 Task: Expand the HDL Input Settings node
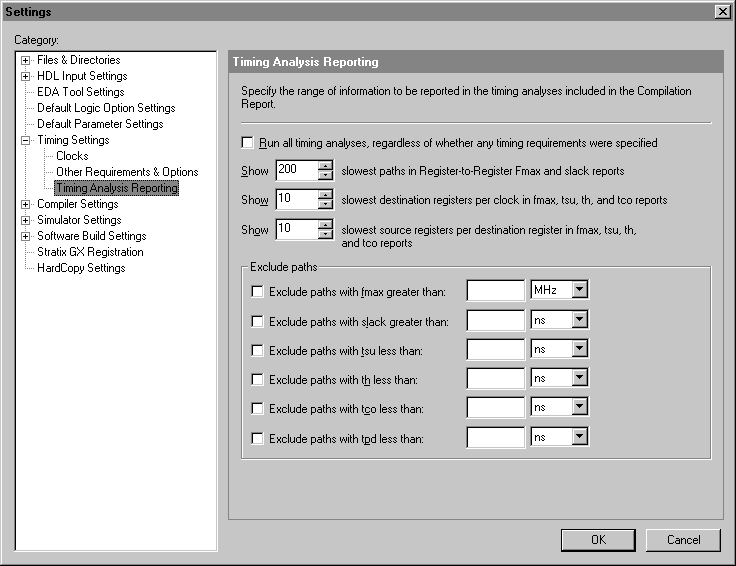pyautogui.click(x=25, y=76)
